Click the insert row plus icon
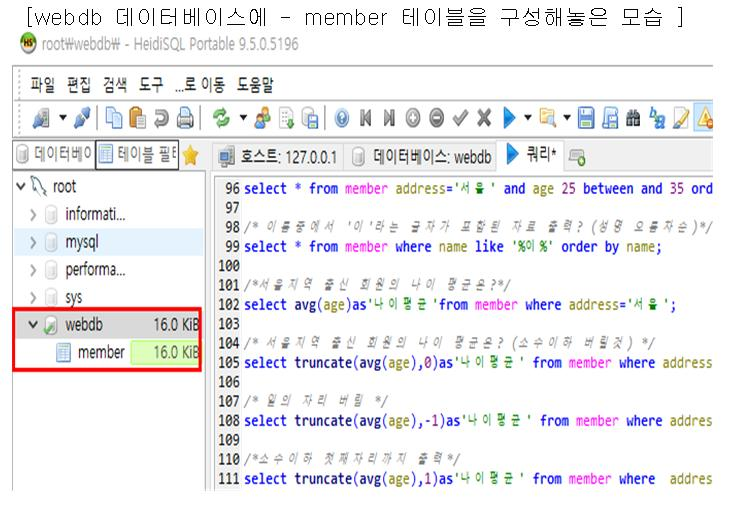The height and width of the screenshot is (521, 729). [413, 118]
